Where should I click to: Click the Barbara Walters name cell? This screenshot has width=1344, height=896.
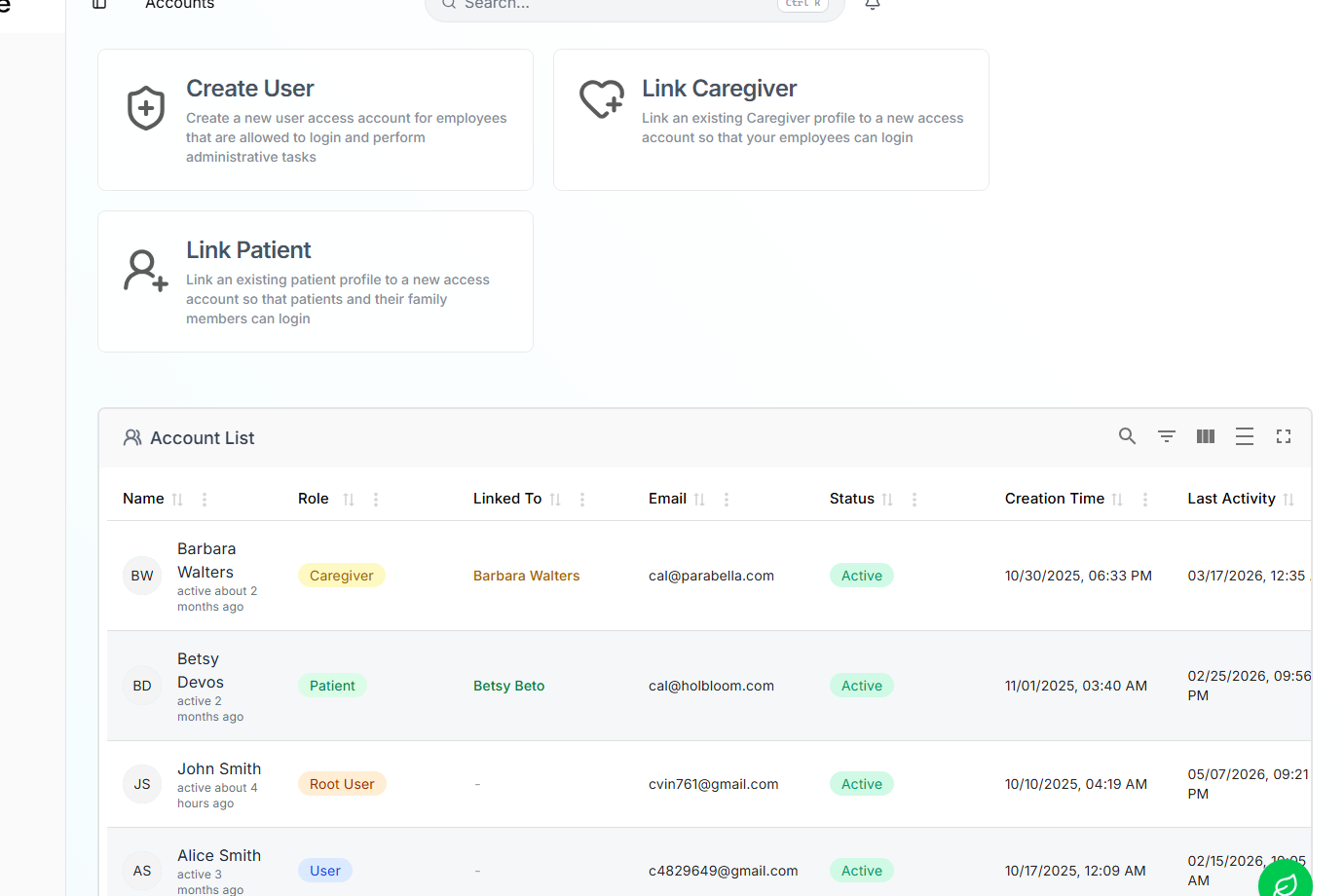coord(206,561)
